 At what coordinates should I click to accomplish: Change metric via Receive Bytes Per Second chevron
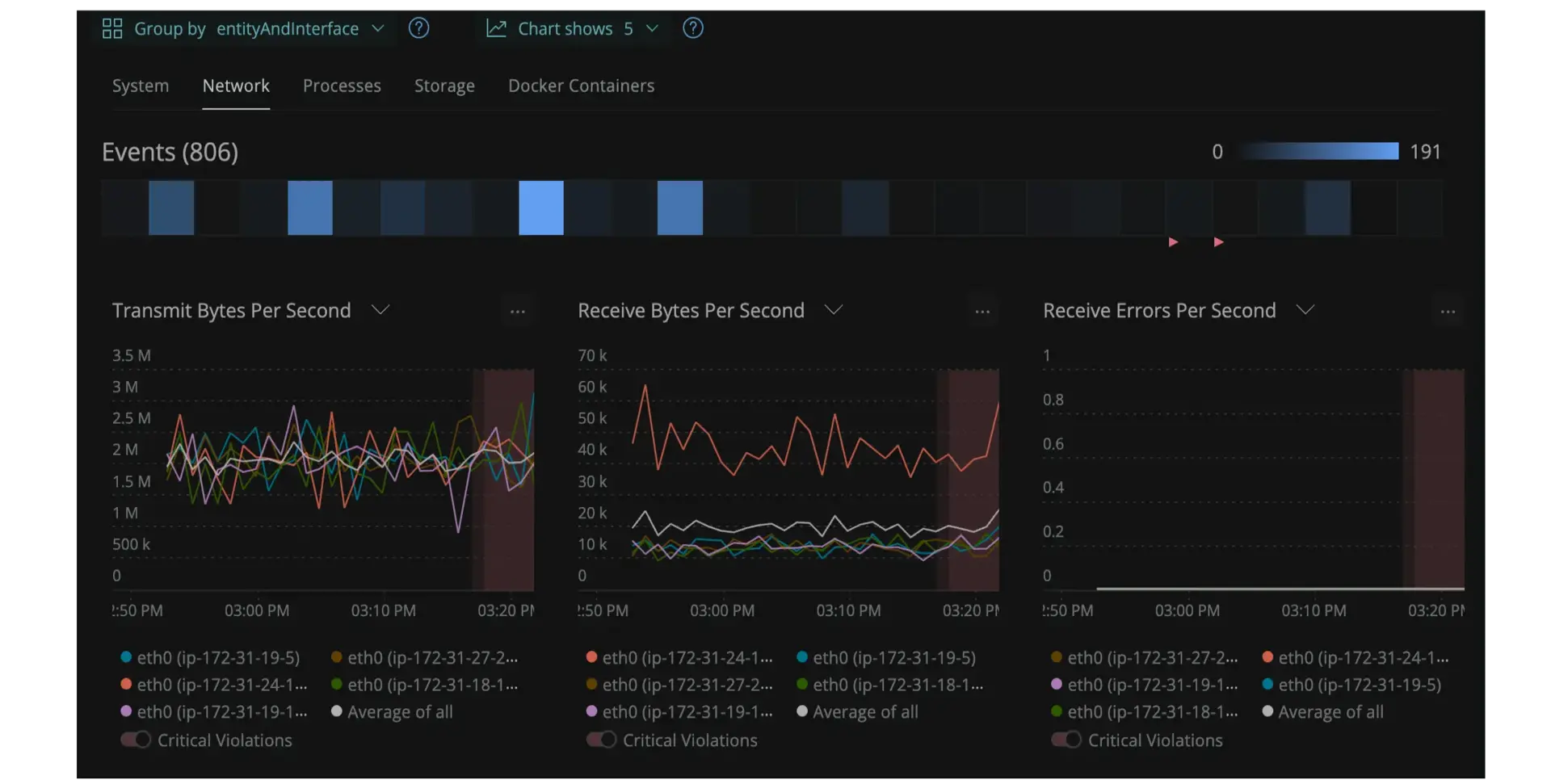[x=834, y=310]
